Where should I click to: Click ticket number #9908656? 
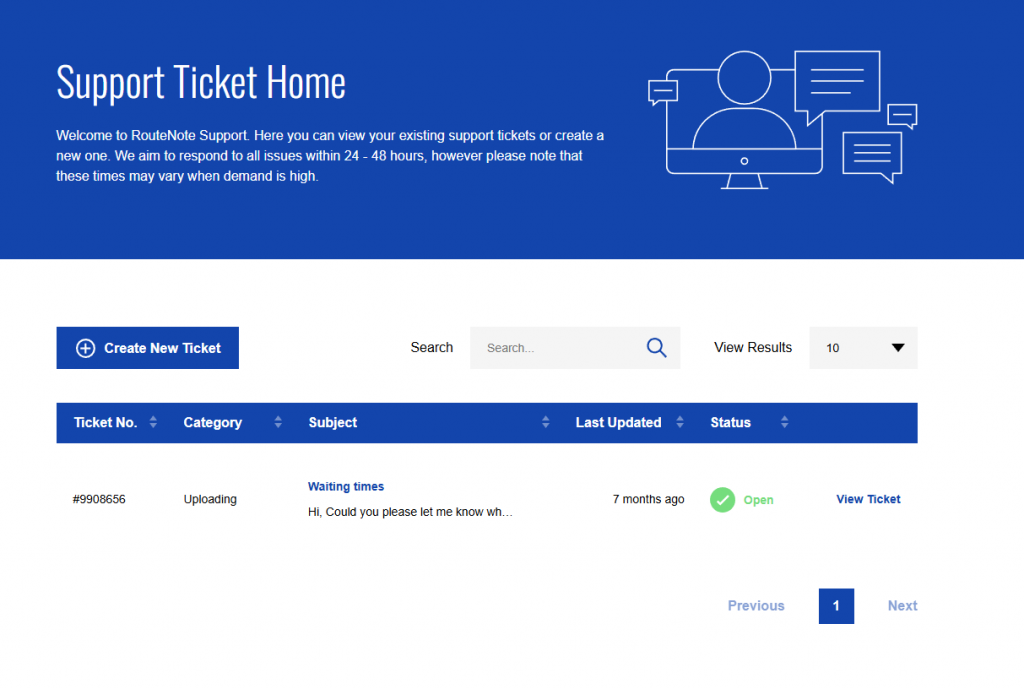pos(99,499)
